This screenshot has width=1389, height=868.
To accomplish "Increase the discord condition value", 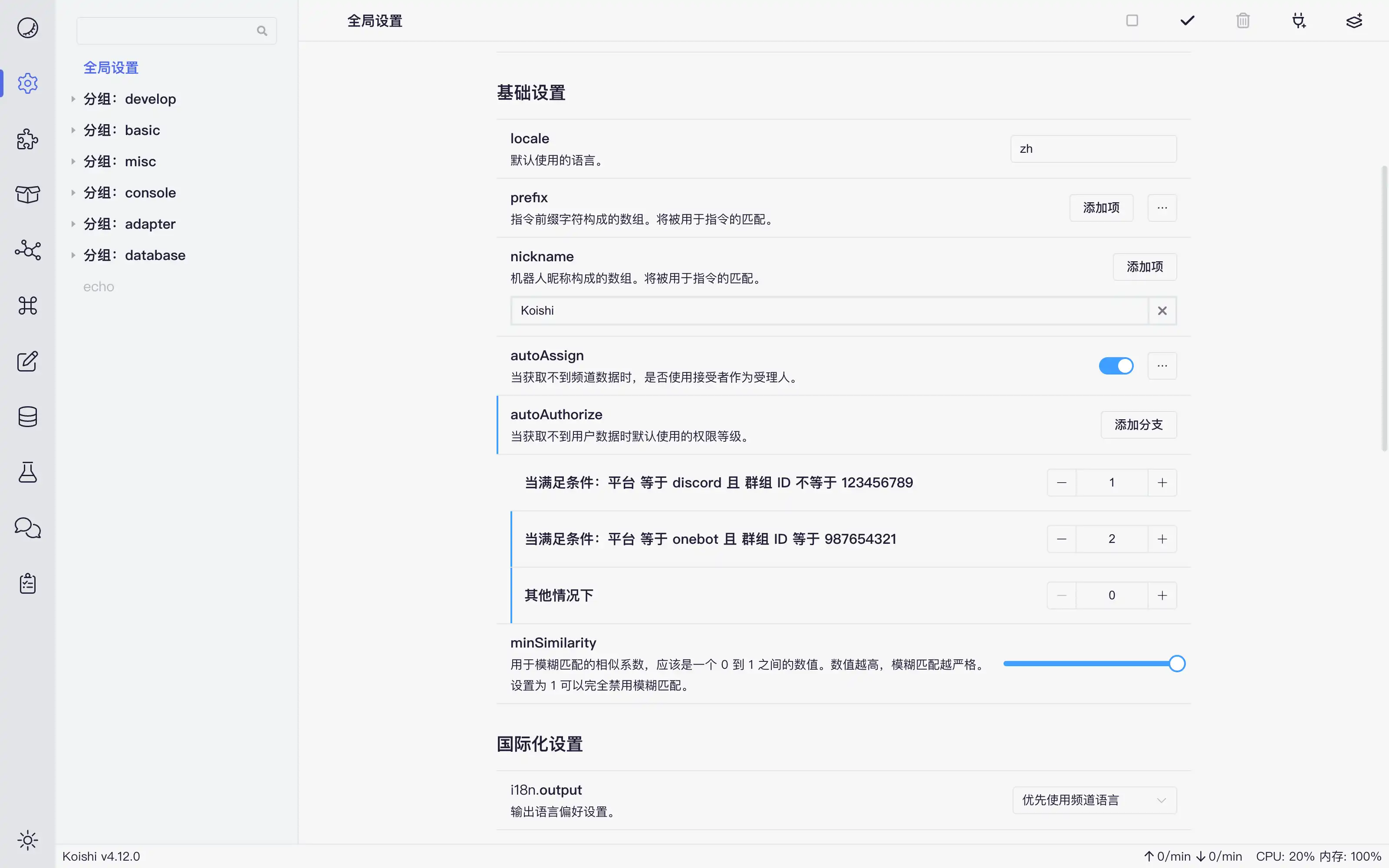I will [1162, 483].
